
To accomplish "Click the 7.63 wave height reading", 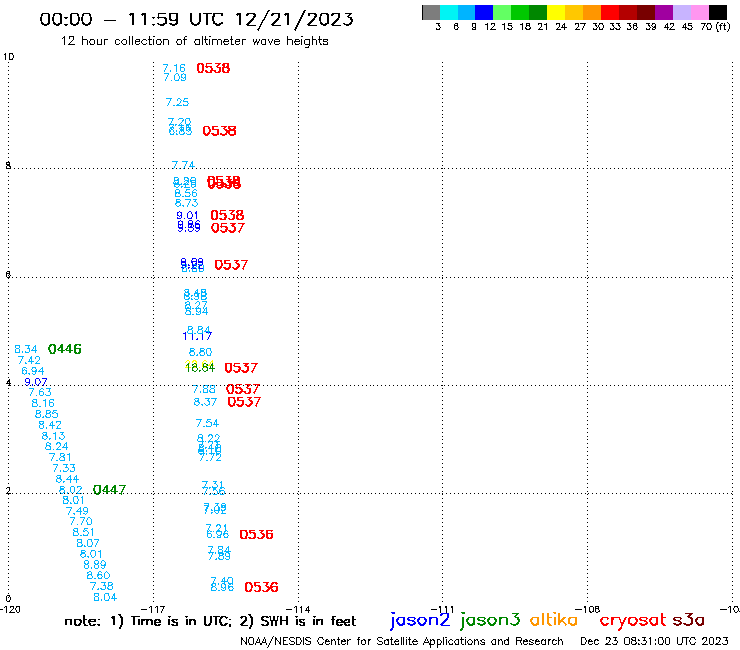I will (40, 392).
